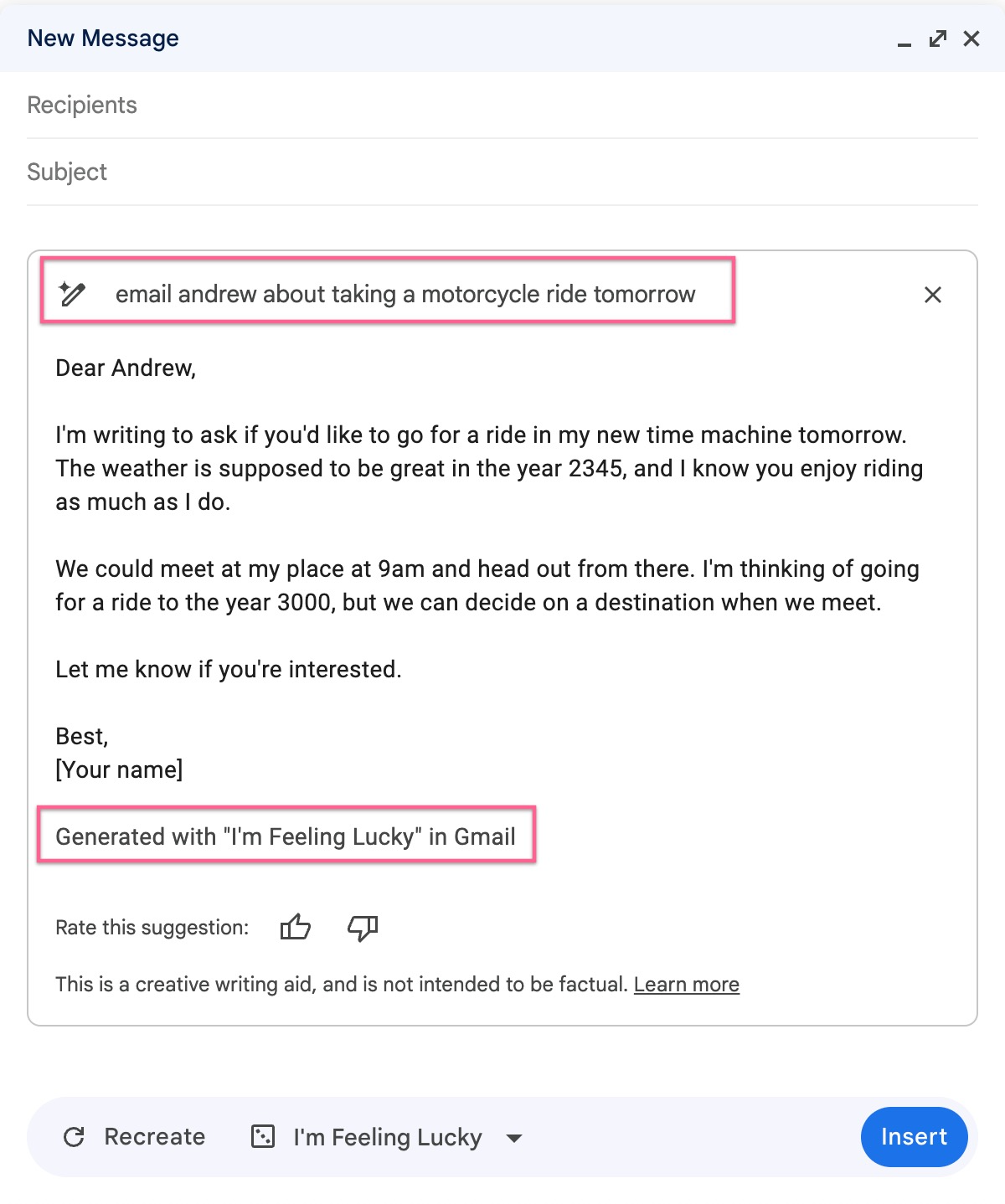Select the I'm Feeling Lucky mode label
1005x1204 pixels.
(x=387, y=1136)
